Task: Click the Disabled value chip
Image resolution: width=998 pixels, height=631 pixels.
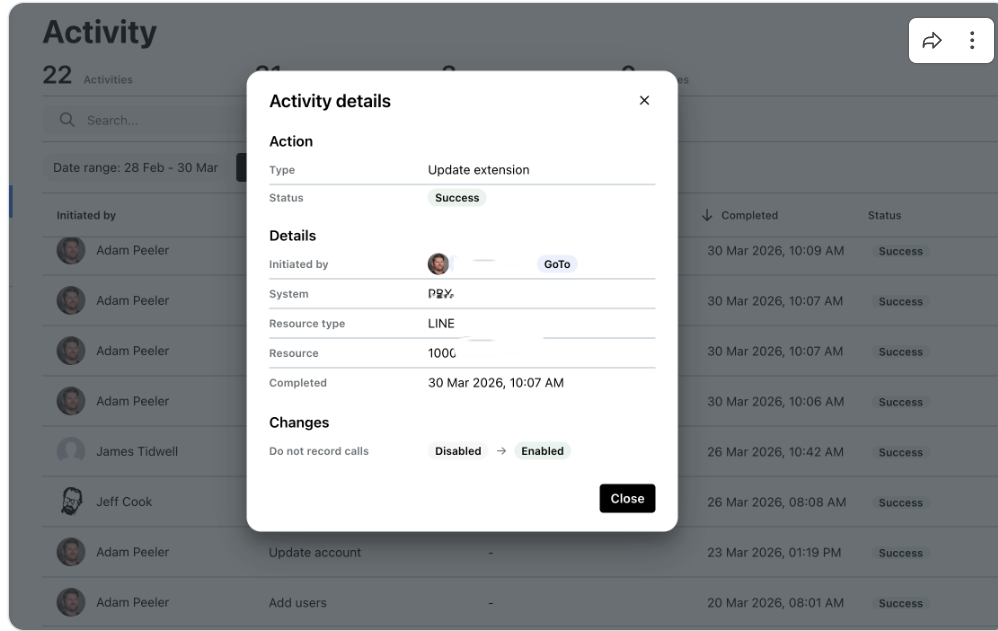Action: pos(458,451)
